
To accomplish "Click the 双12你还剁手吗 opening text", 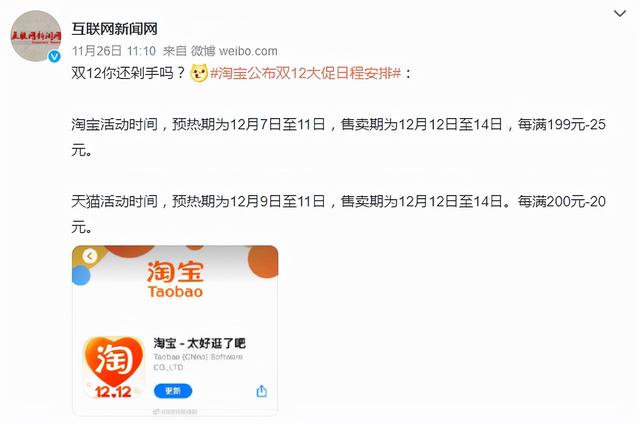I will 129,73.
